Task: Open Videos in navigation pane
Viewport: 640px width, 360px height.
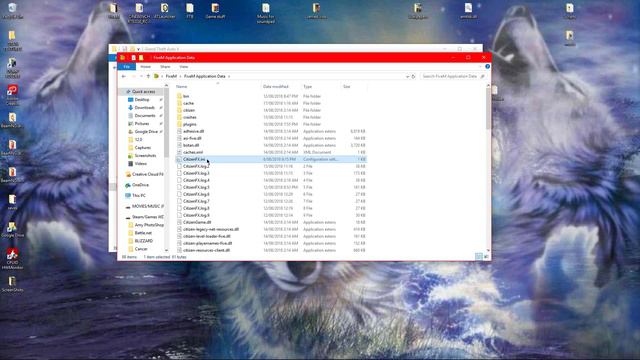Action: [x=140, y=164]
